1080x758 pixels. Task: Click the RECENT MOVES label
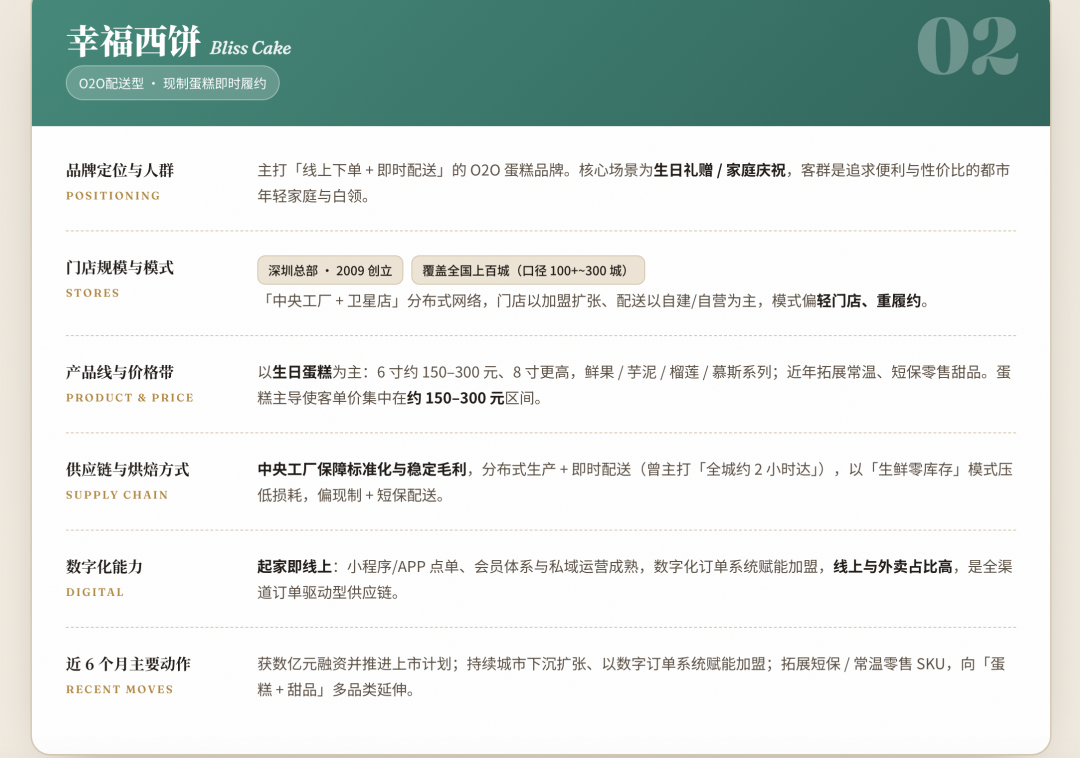point(120,689)
